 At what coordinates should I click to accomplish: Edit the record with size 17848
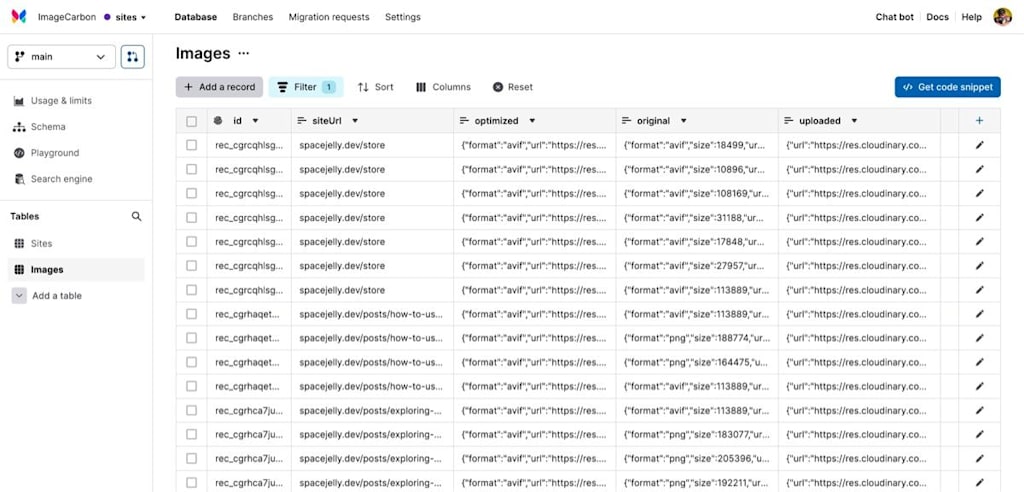click(979, 242)
